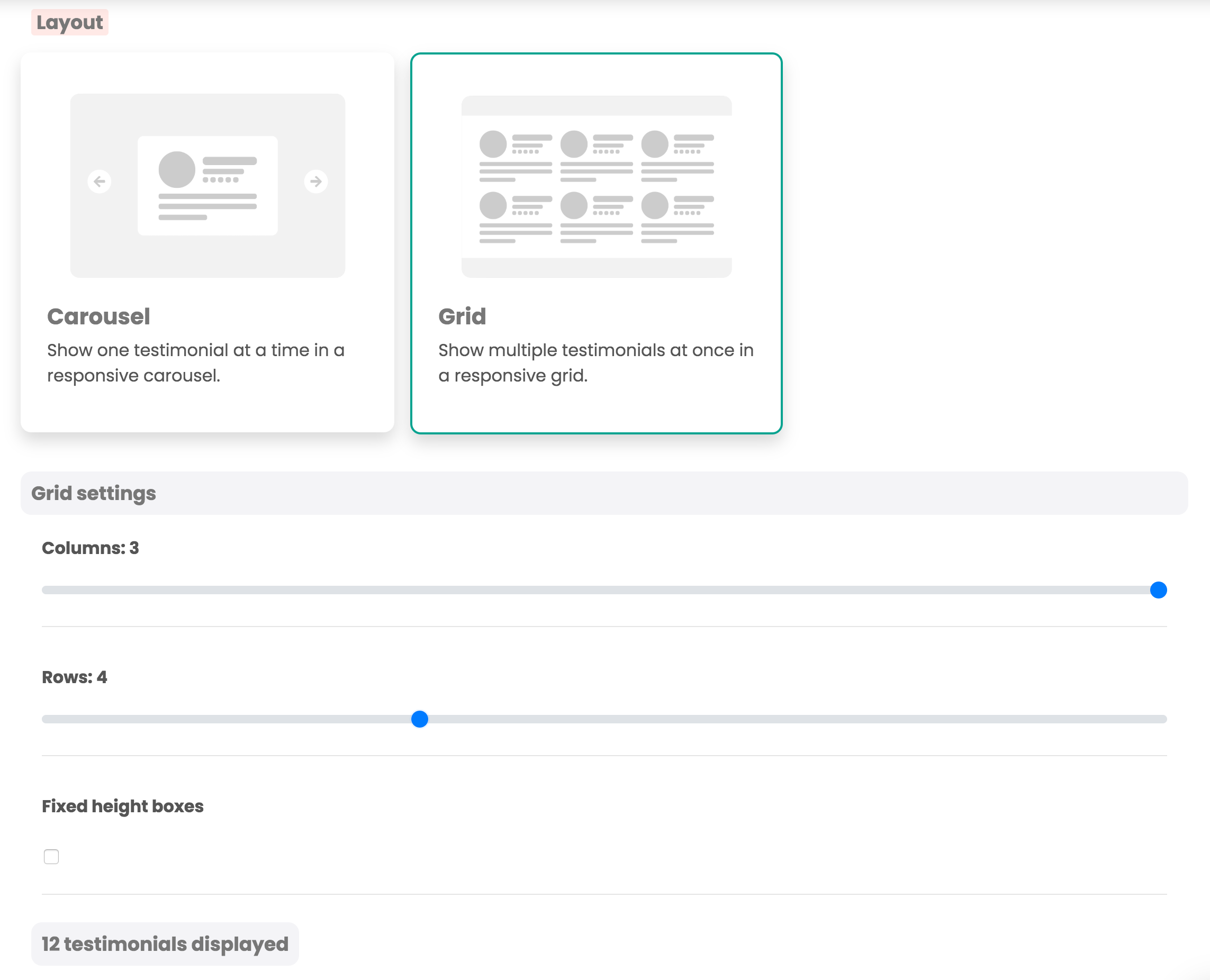Click the right arrow icon in Carousel preview
Viewport: 1210px width, 980px height.
pyautogui.click(x=315, y=182)
